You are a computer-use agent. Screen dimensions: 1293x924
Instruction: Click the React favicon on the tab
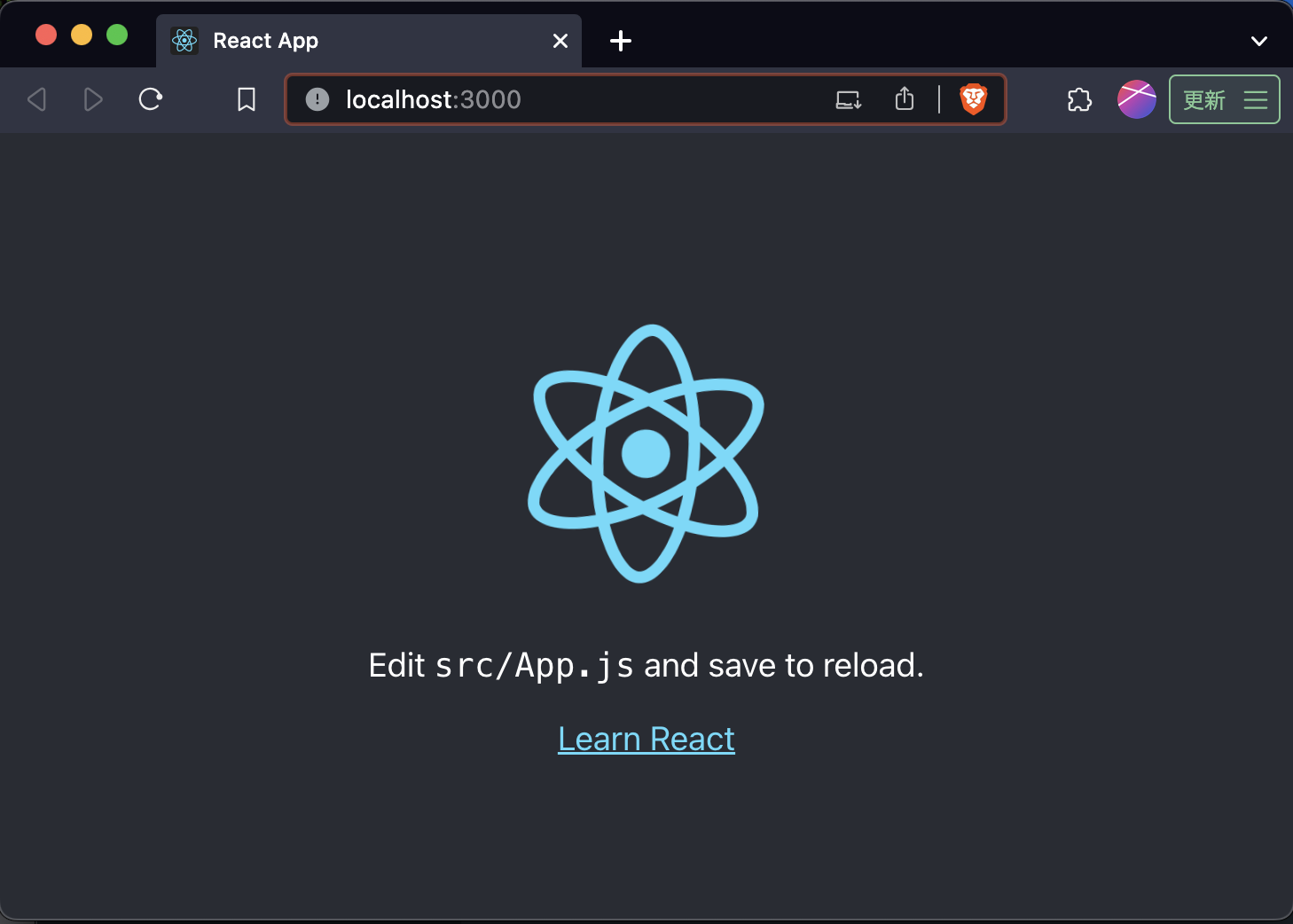184,40
